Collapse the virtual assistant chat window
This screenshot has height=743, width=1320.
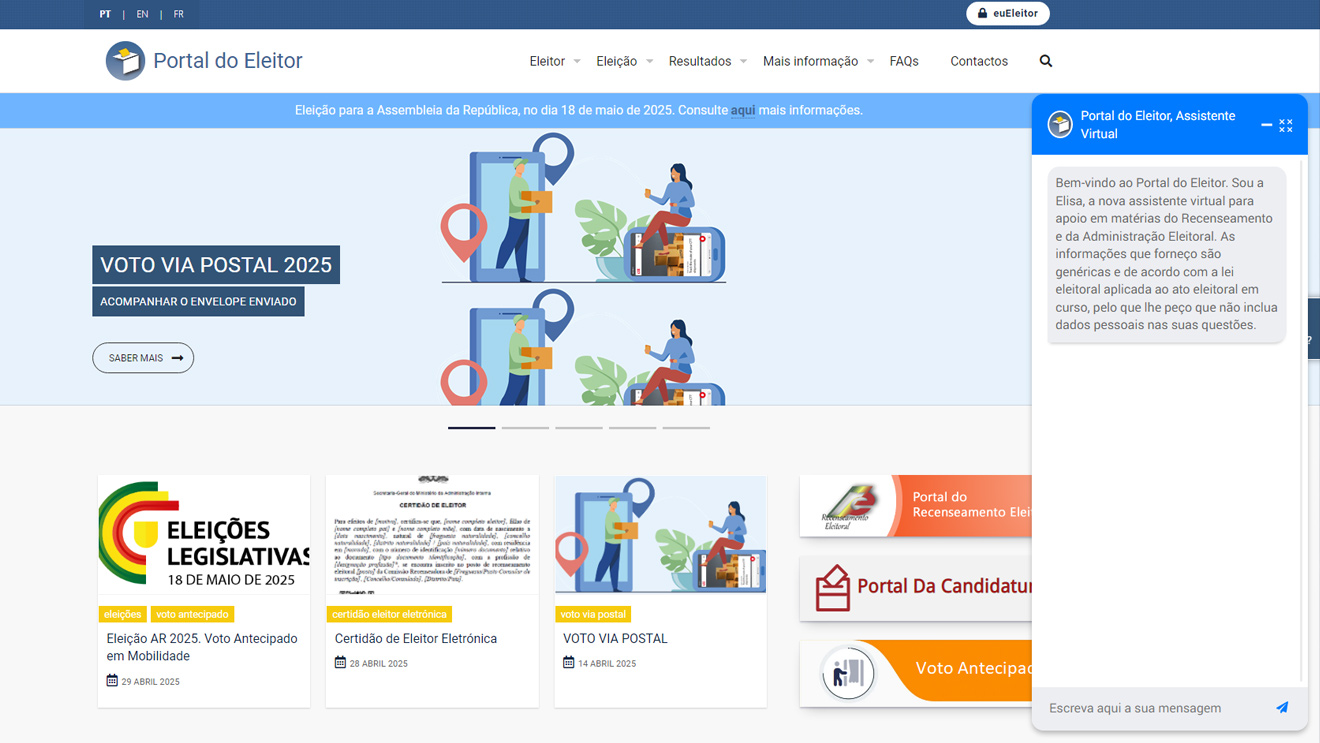point(1266,125)
